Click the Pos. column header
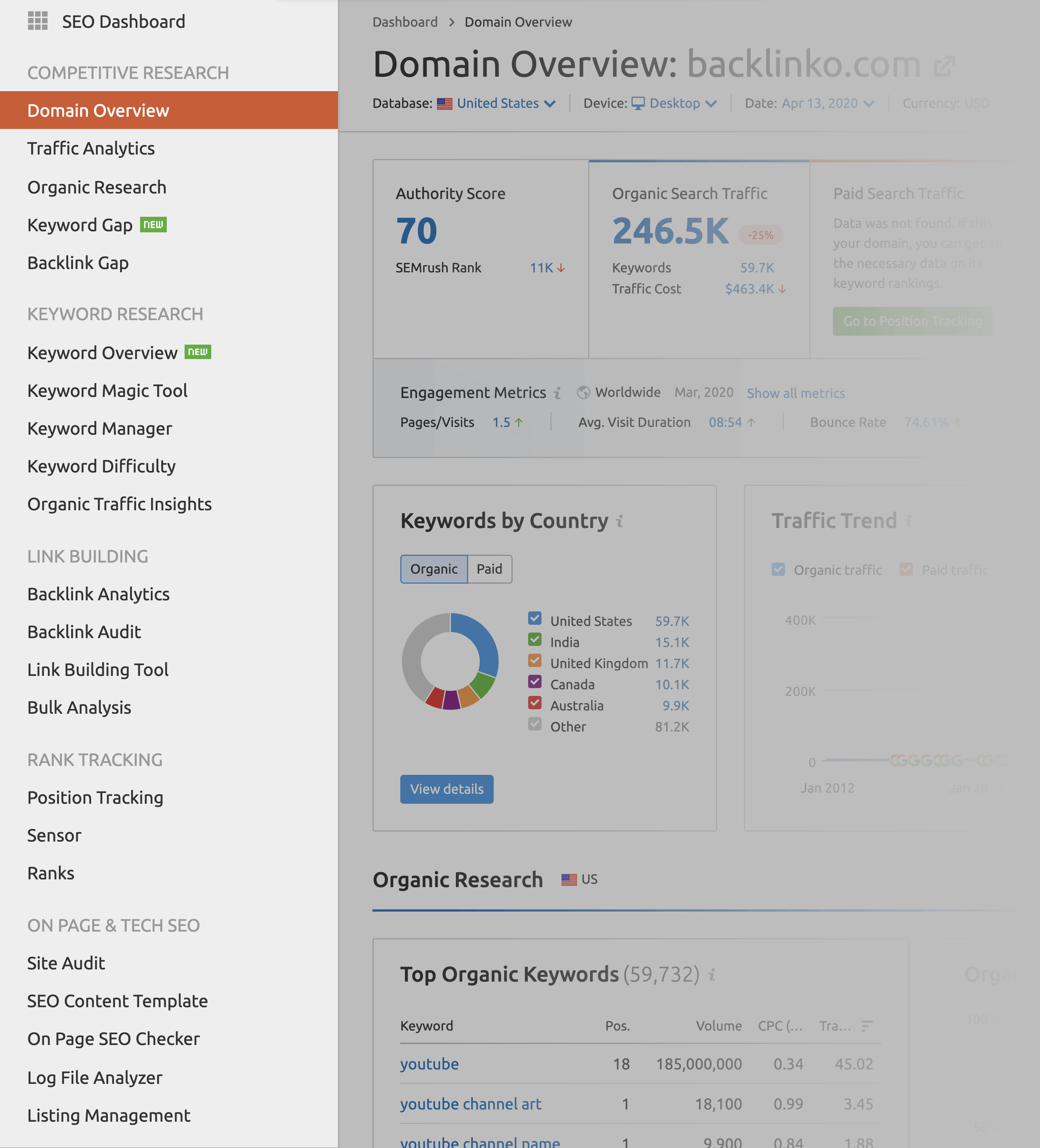1040x1148 pixels. click(x=617, y=1026)
